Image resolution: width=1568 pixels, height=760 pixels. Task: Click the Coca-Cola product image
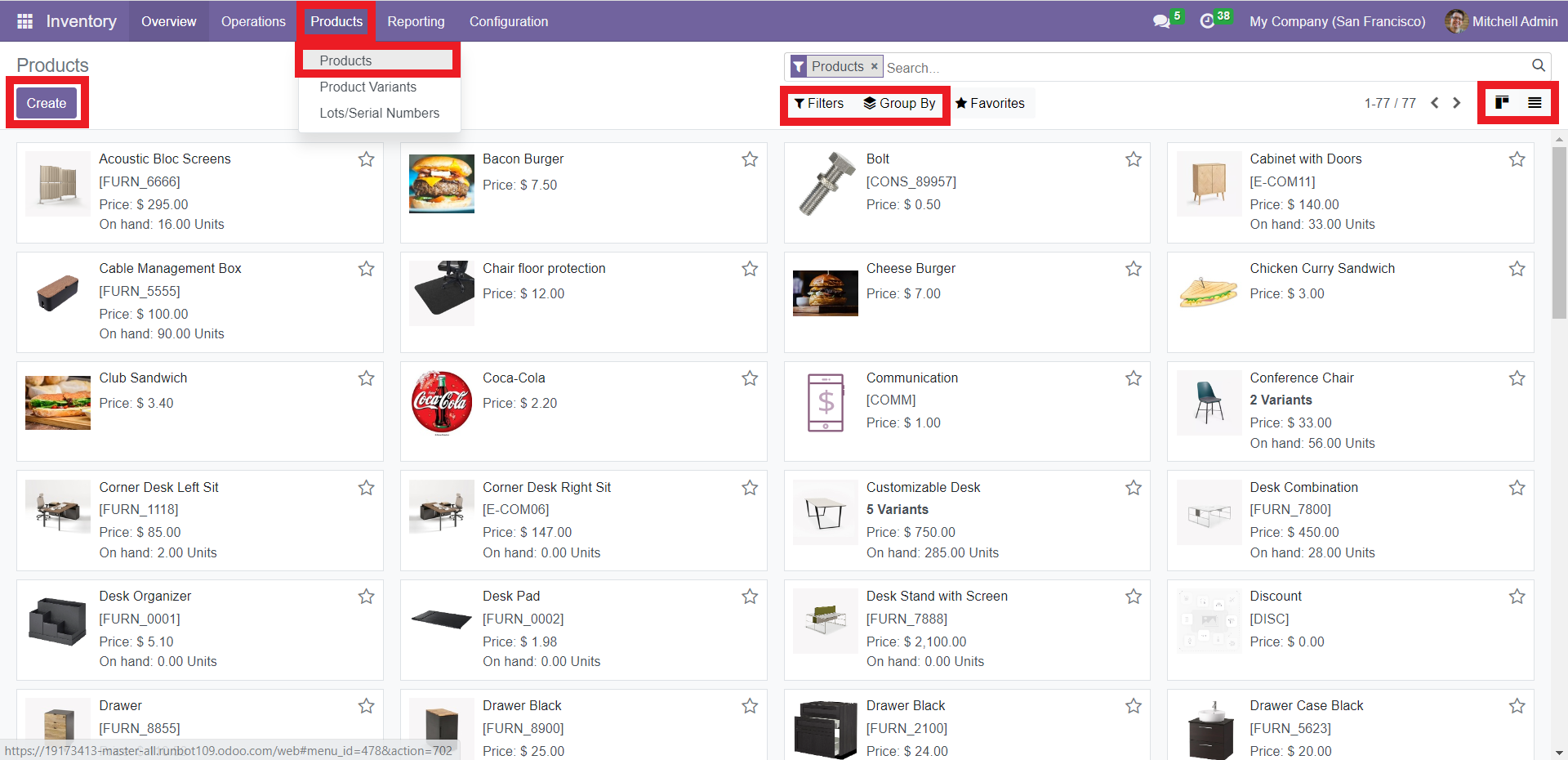tap(442, 402)
